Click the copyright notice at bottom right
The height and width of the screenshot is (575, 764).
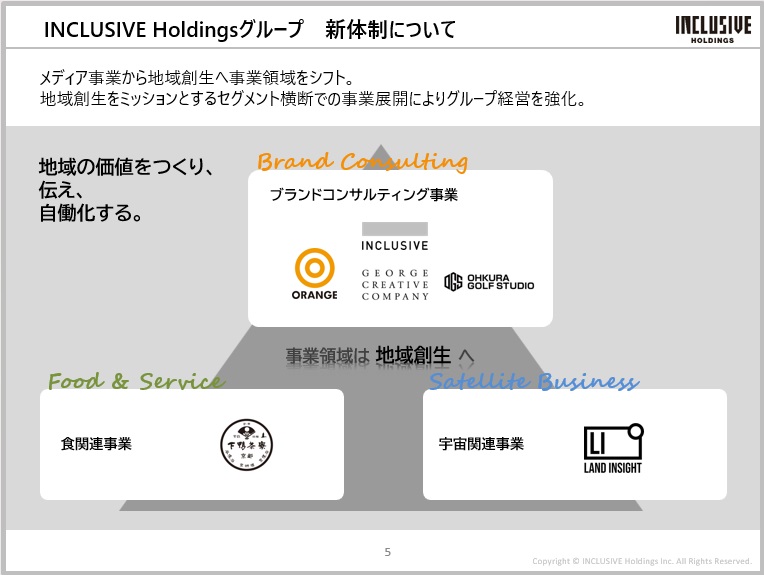pos(642,561)
